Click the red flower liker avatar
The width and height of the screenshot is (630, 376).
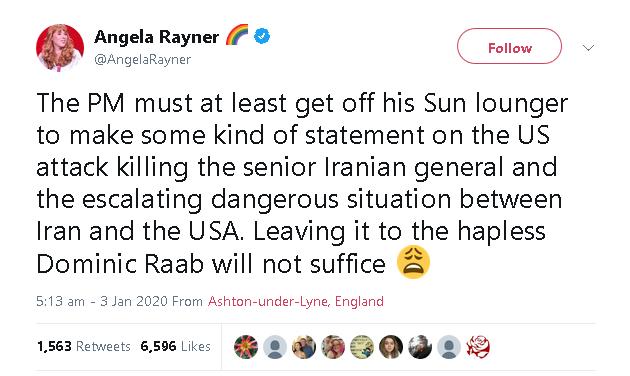[x=246, y=347]
